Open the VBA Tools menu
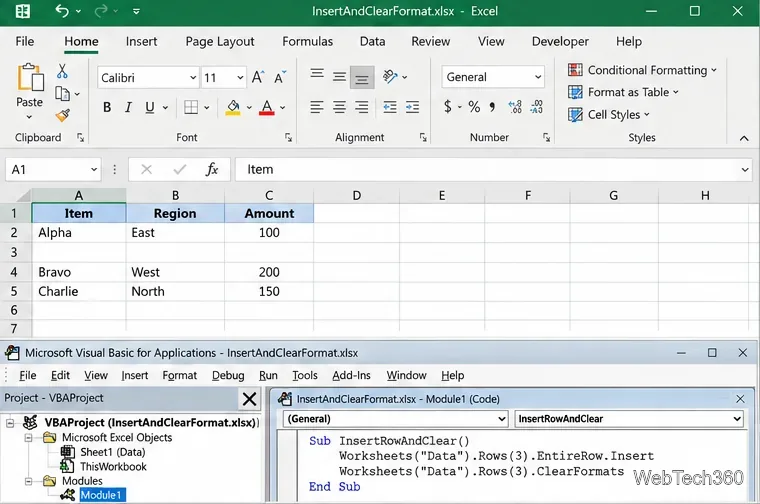The width and height of the screenshot is (760, 504). pos(304,376)
